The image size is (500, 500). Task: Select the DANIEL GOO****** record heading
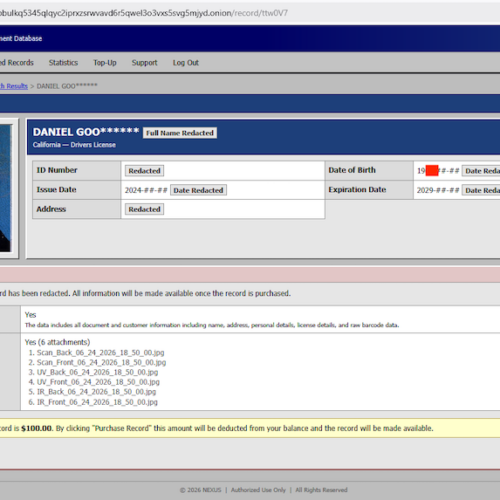[86, 132]
